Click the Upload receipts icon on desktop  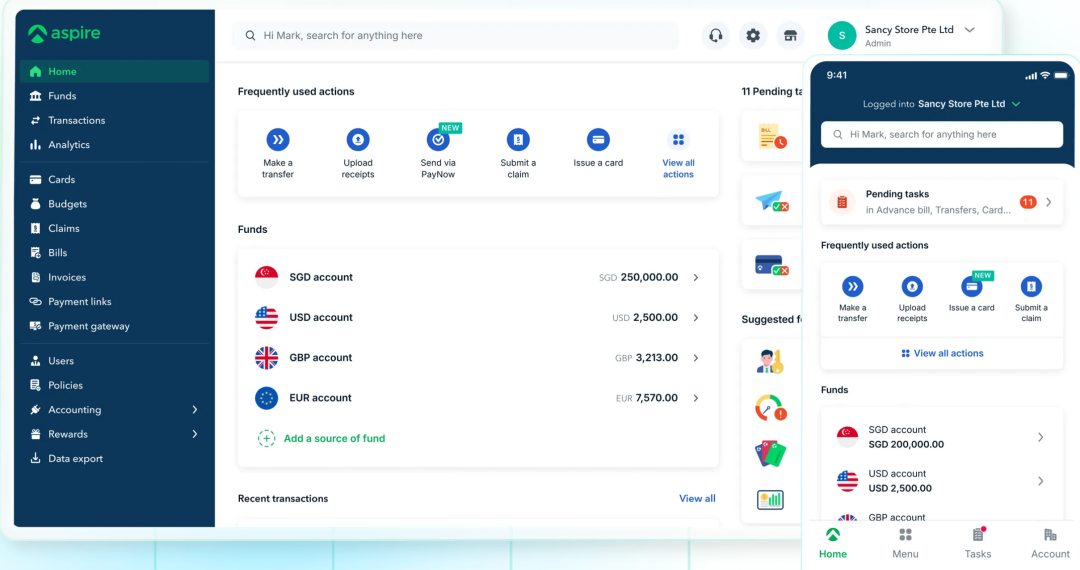click(358, 140)
